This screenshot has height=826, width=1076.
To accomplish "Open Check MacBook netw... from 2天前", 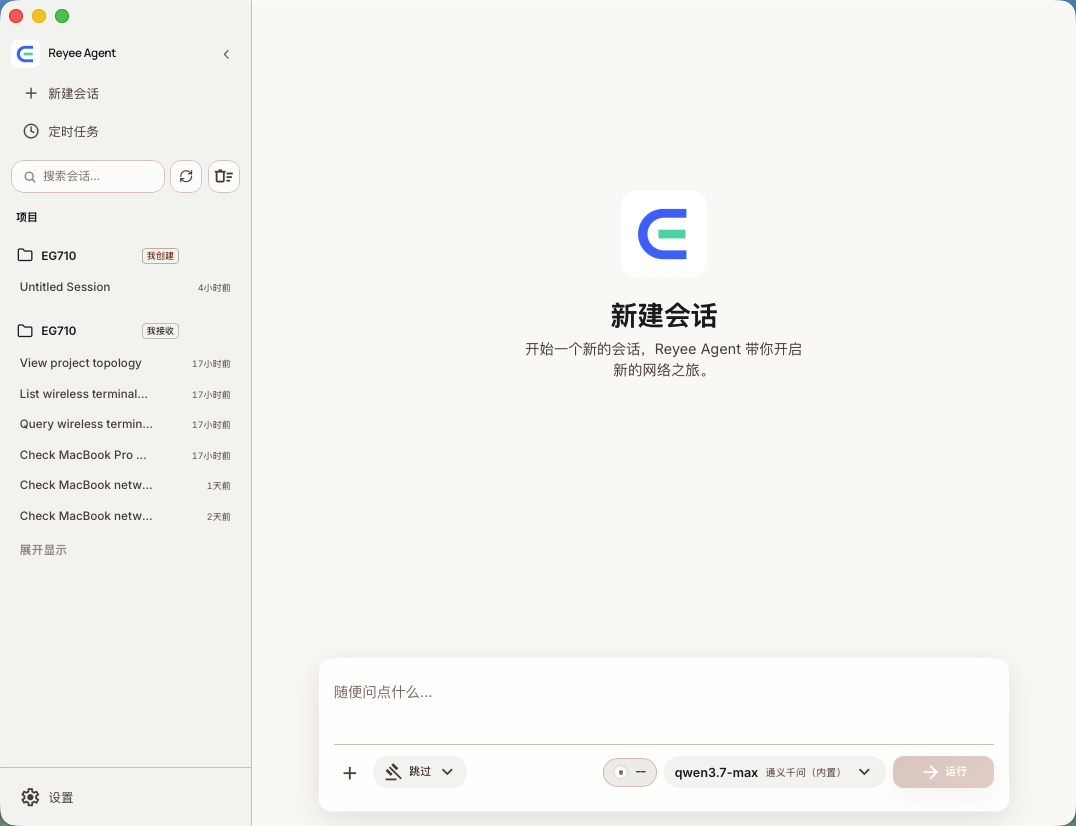I will click(125, 516).
